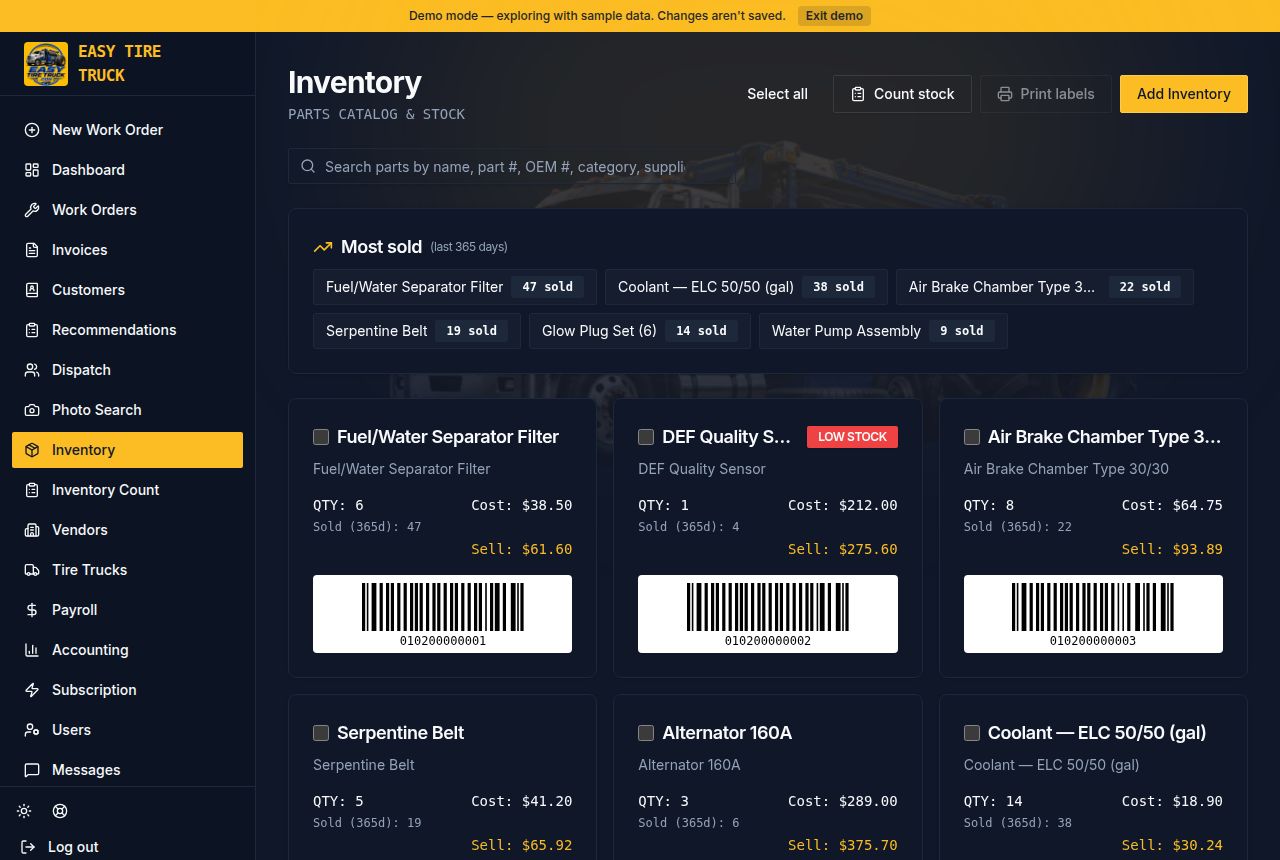
Task: Check the Alternator 160A checkbox
Action: pos(646,733)
